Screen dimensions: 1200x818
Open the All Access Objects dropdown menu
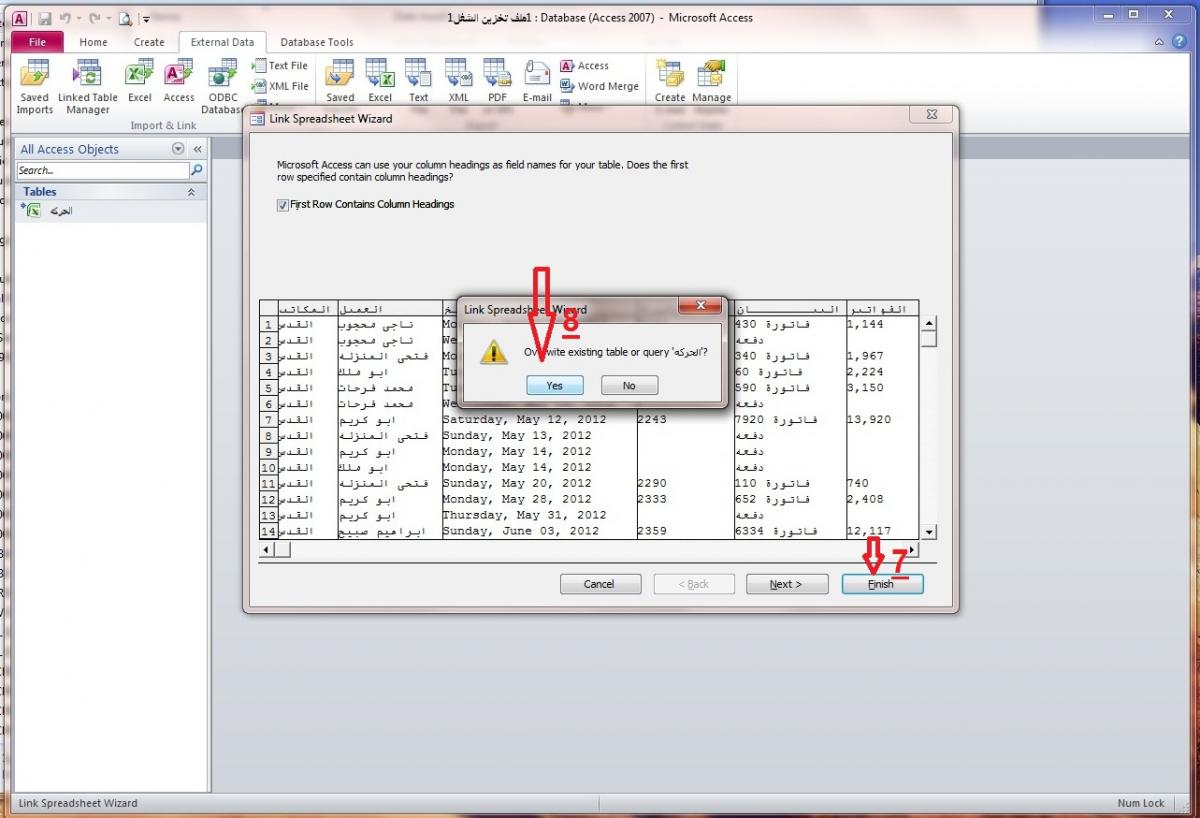pos(178,149)
